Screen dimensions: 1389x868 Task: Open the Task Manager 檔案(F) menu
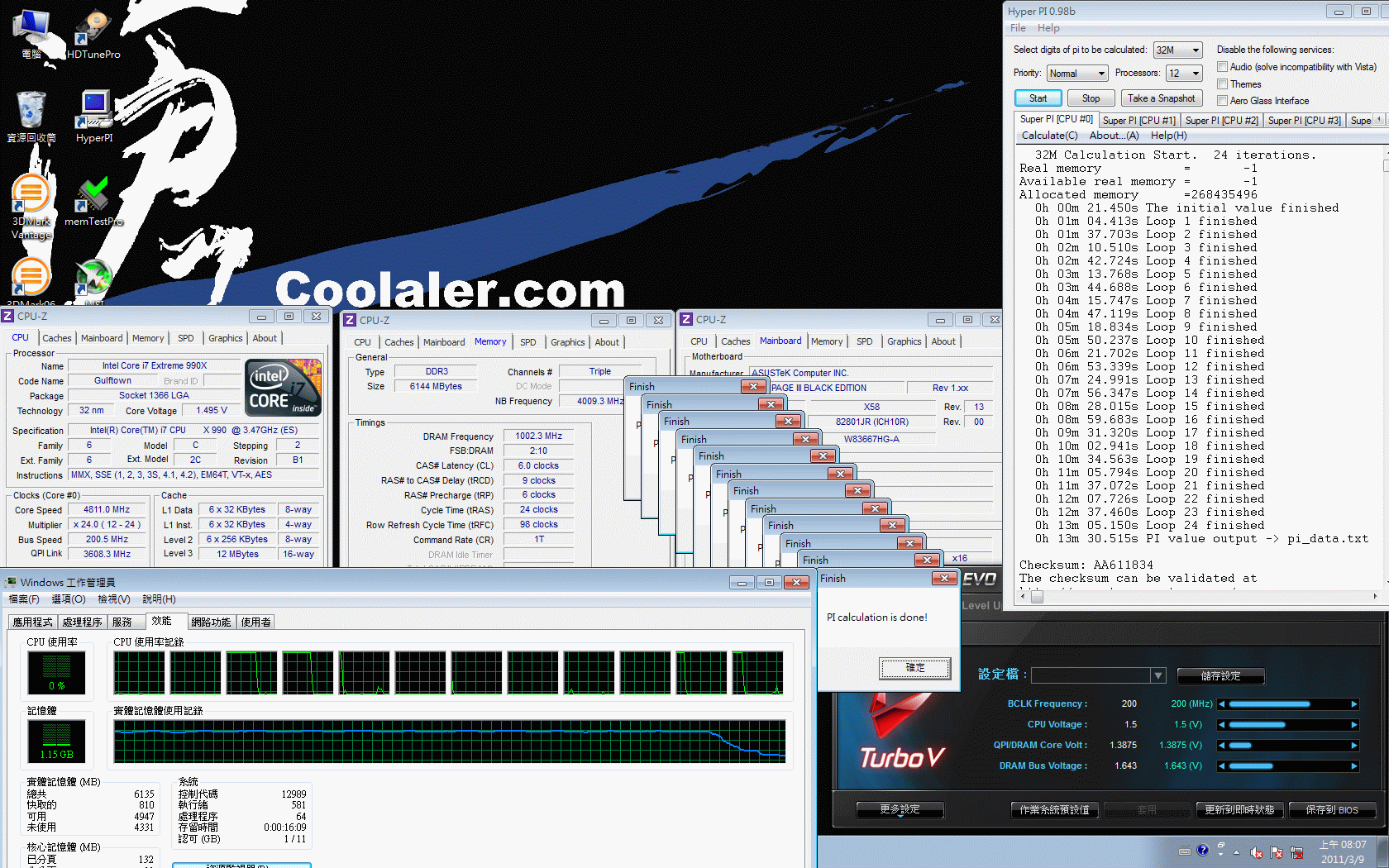(24, 599)
